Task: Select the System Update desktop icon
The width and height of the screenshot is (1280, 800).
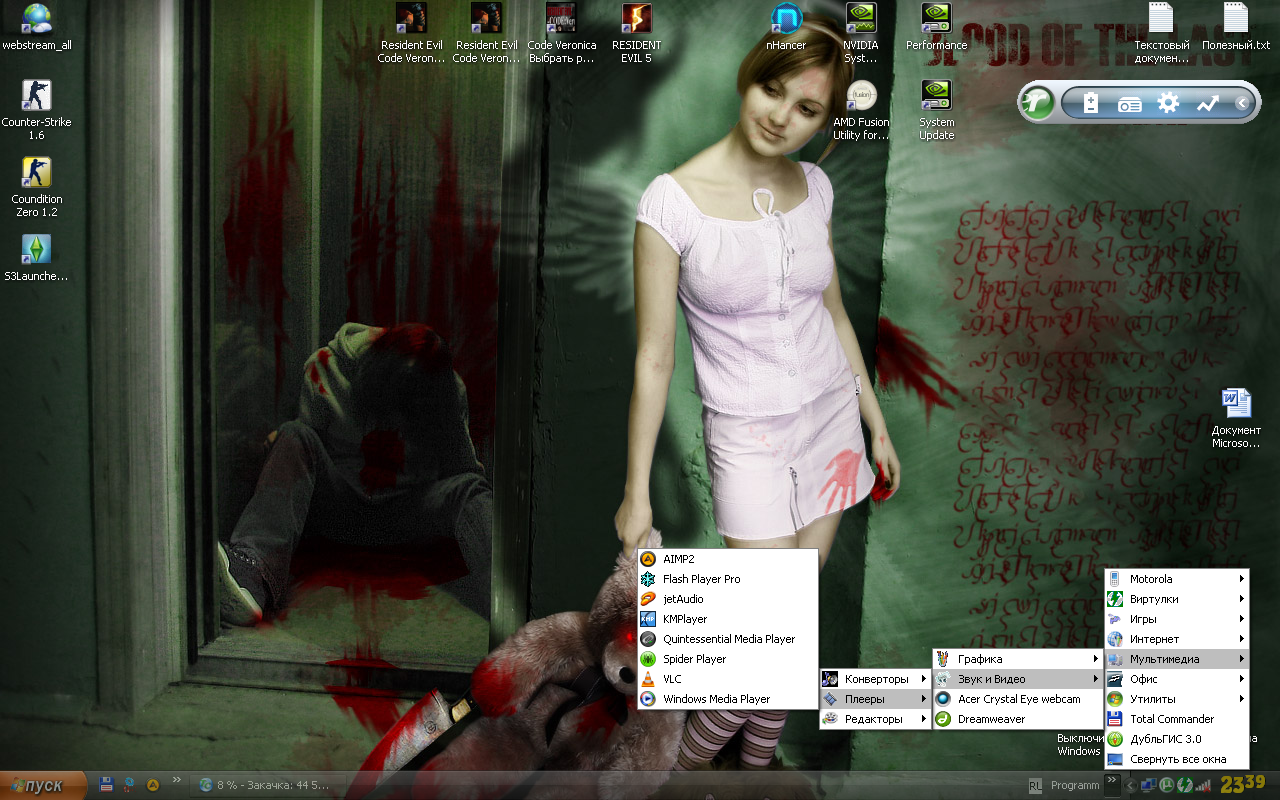Action: click(937, 110)
